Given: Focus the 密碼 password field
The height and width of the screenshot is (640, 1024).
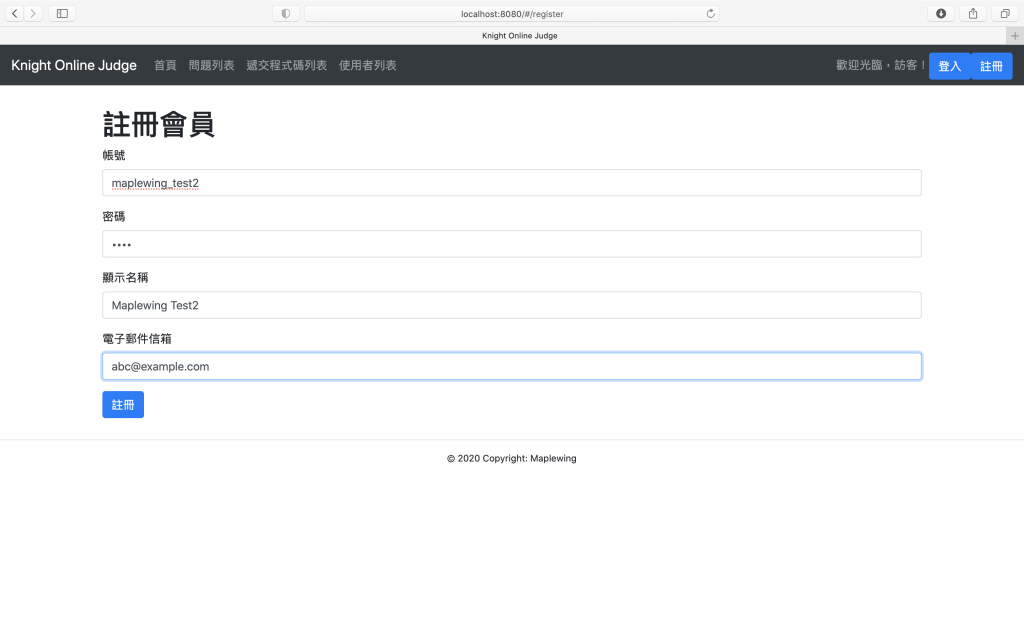Looking at the screenshot, I should click(512, 244).
